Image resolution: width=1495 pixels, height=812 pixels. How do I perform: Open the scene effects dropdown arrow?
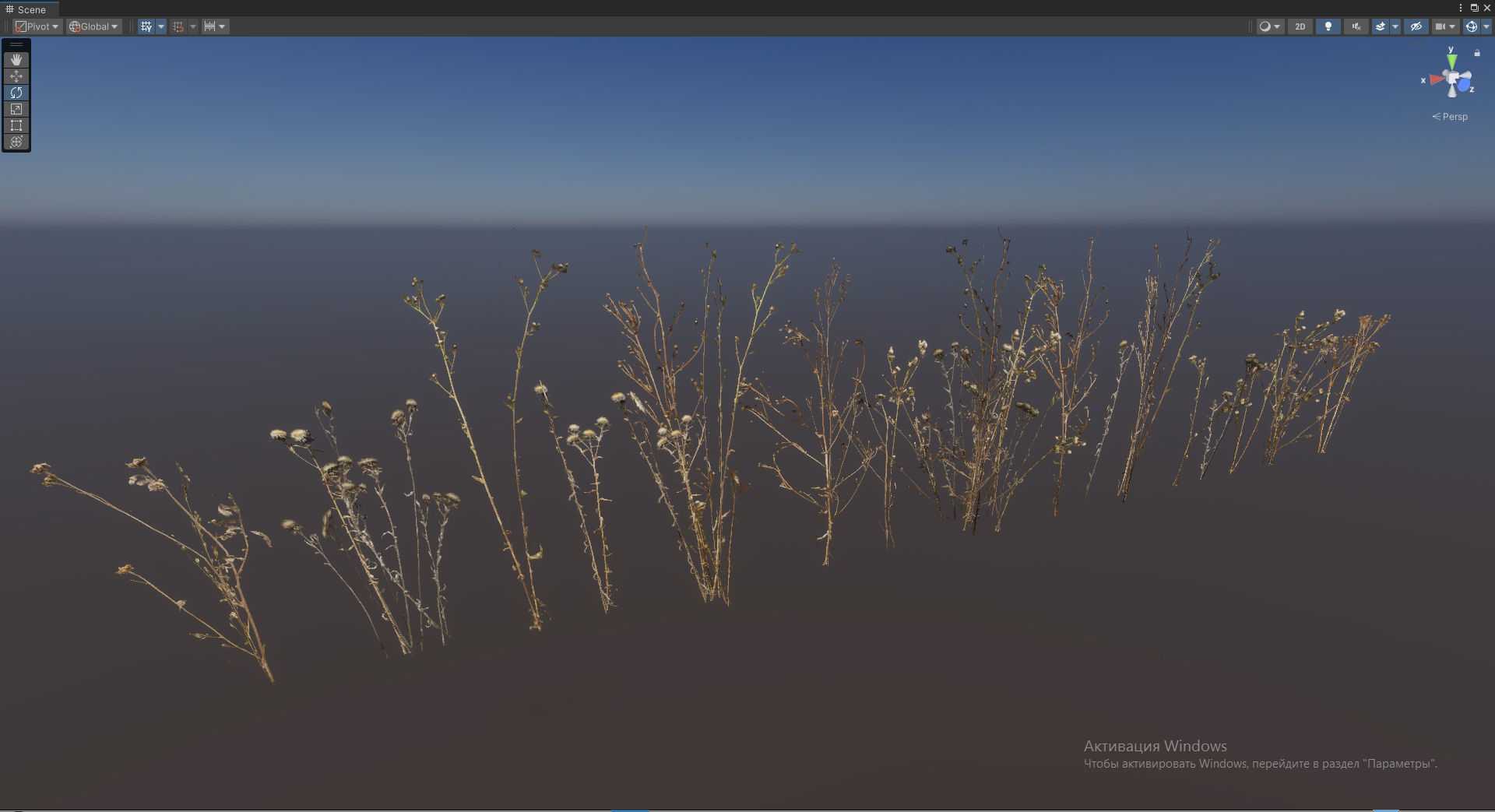(1395, 26)
